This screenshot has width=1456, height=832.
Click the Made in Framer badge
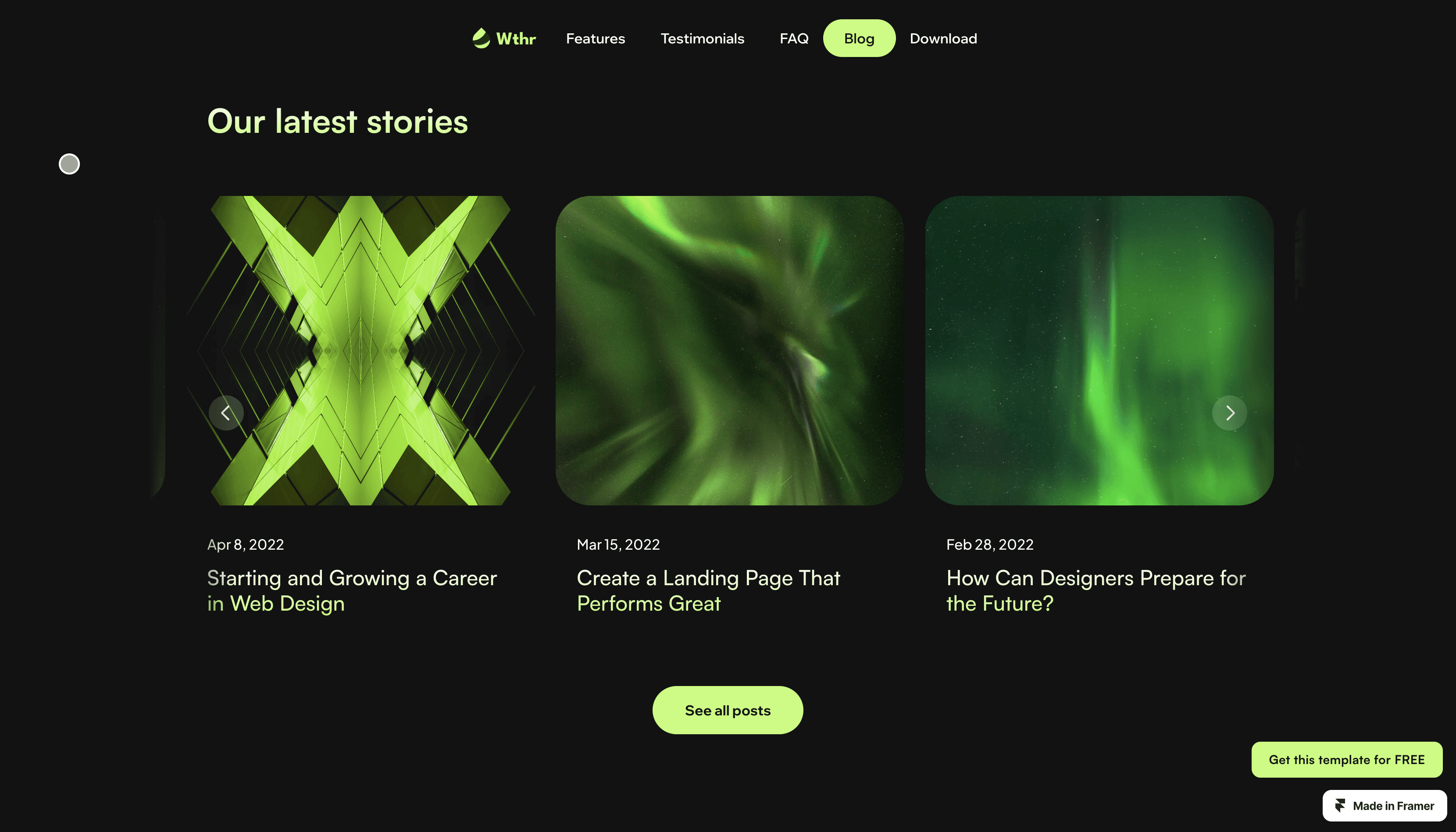pyautogui.click(x=1384, y=806)
